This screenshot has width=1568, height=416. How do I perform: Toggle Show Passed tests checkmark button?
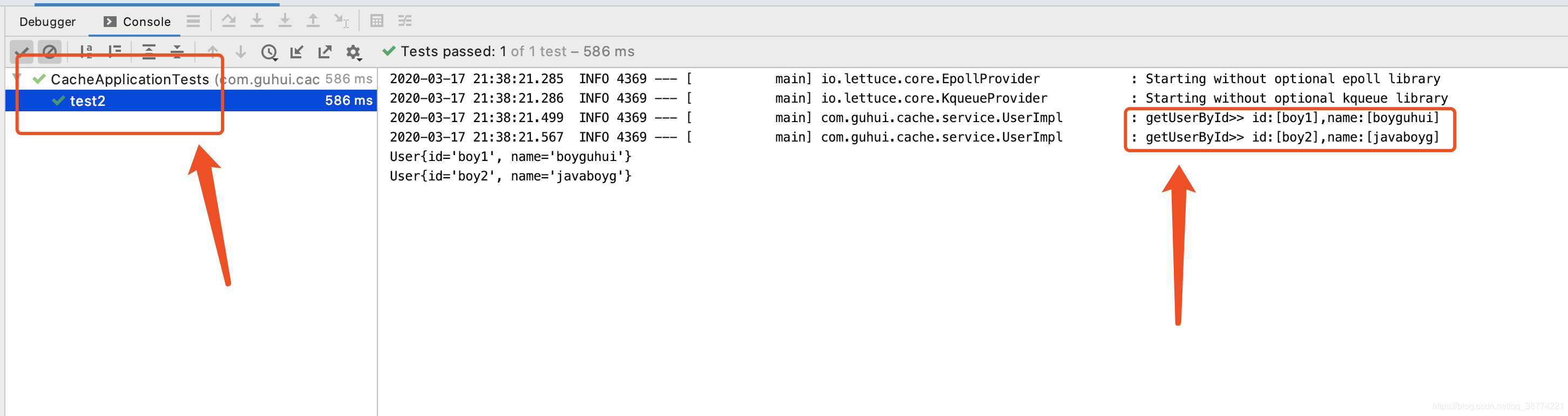click(x=22, y=52)
